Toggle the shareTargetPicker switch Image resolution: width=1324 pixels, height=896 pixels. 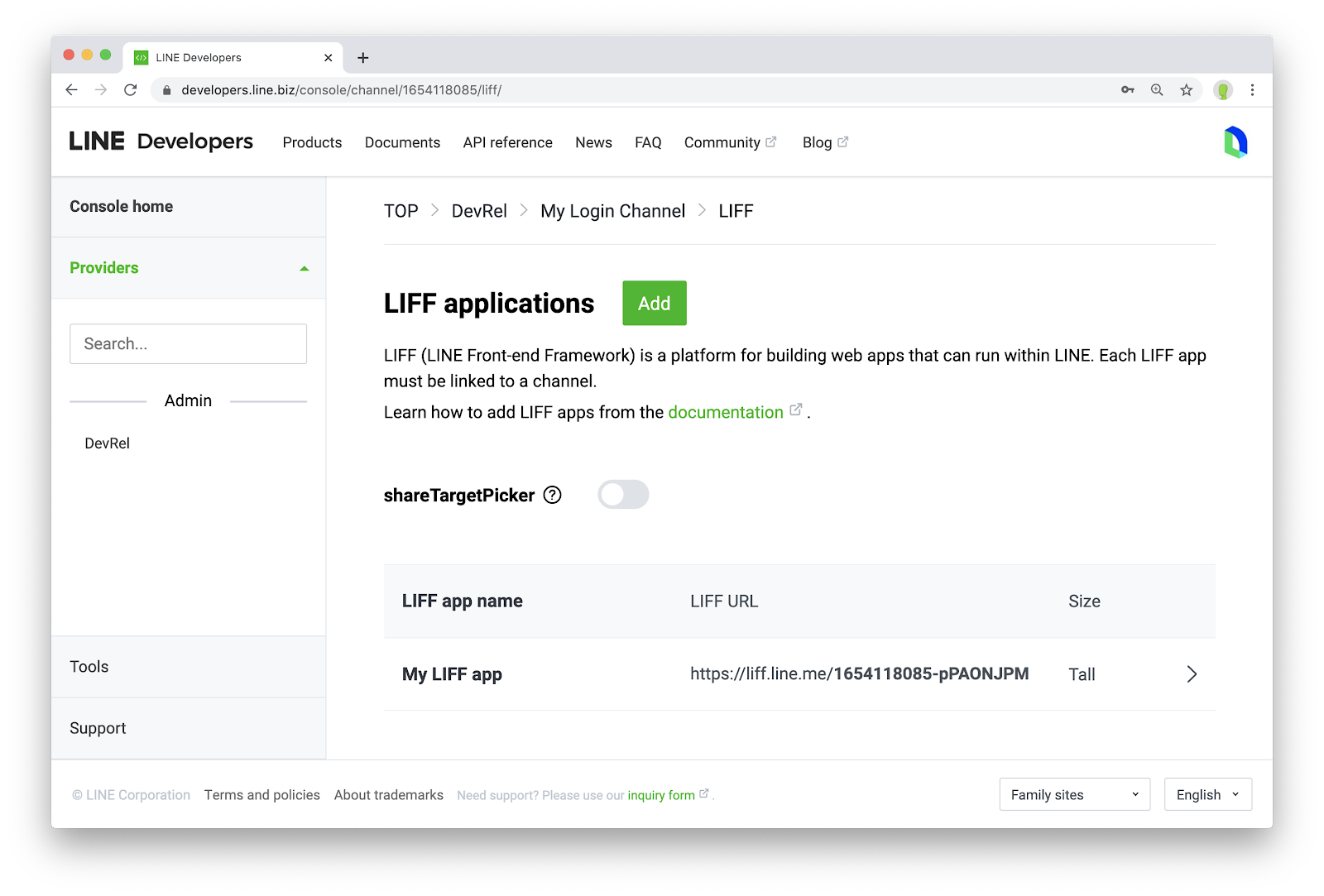pos(623,495)
